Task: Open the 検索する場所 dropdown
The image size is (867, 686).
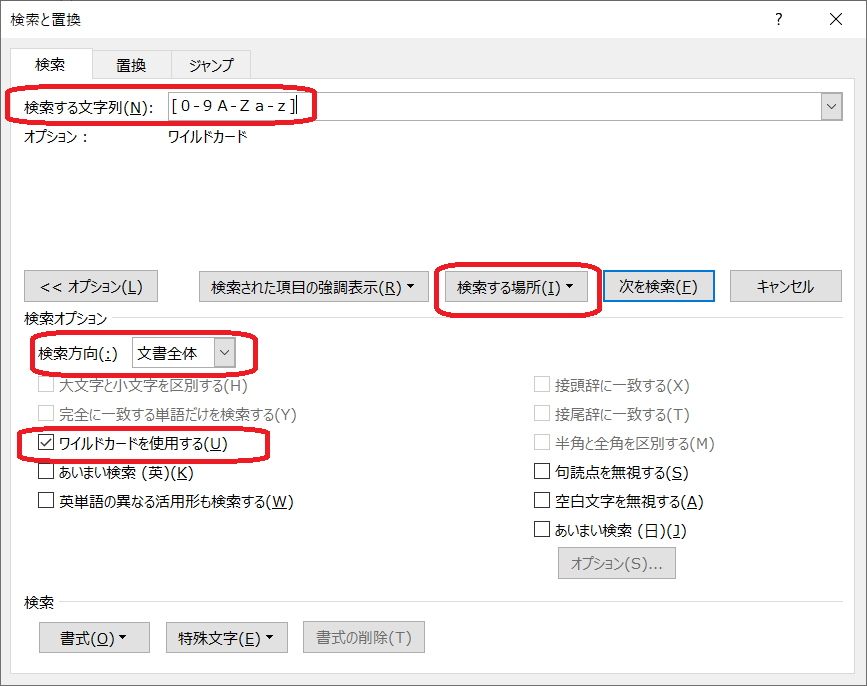Action: [516, 287]
